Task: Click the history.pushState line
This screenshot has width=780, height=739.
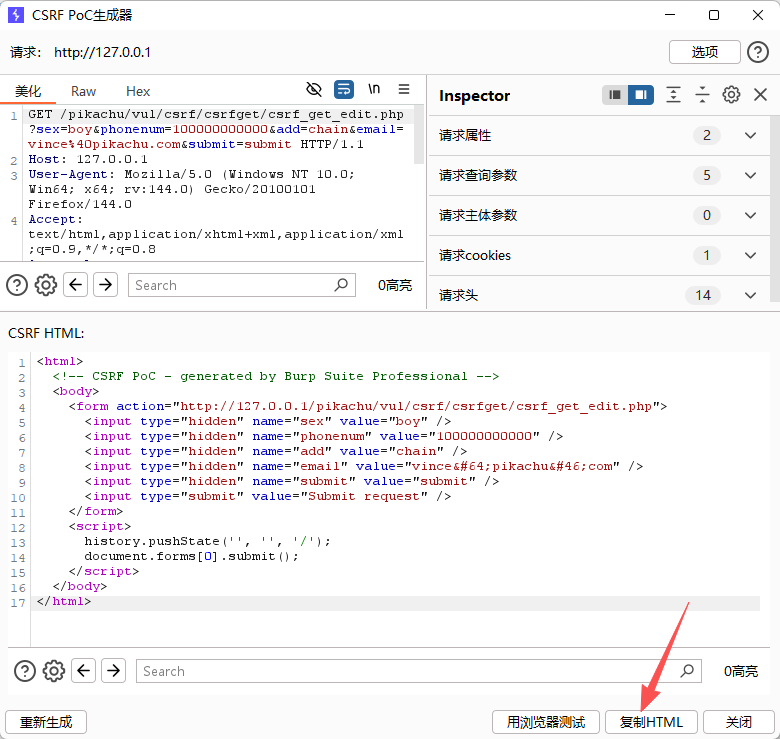Action: tap(207, 542)
